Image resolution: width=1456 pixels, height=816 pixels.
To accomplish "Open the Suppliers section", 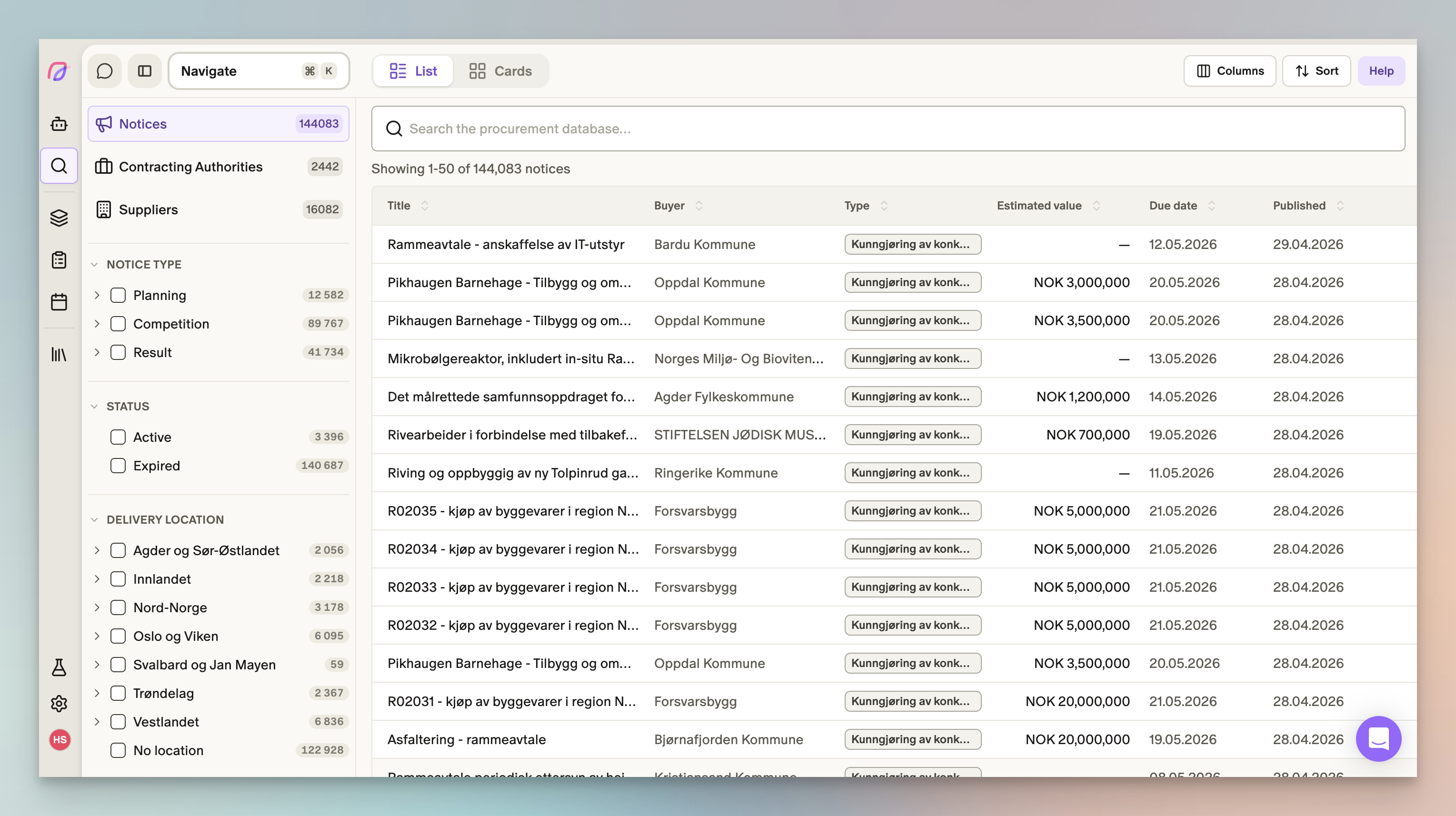I will tap(218, 209).
